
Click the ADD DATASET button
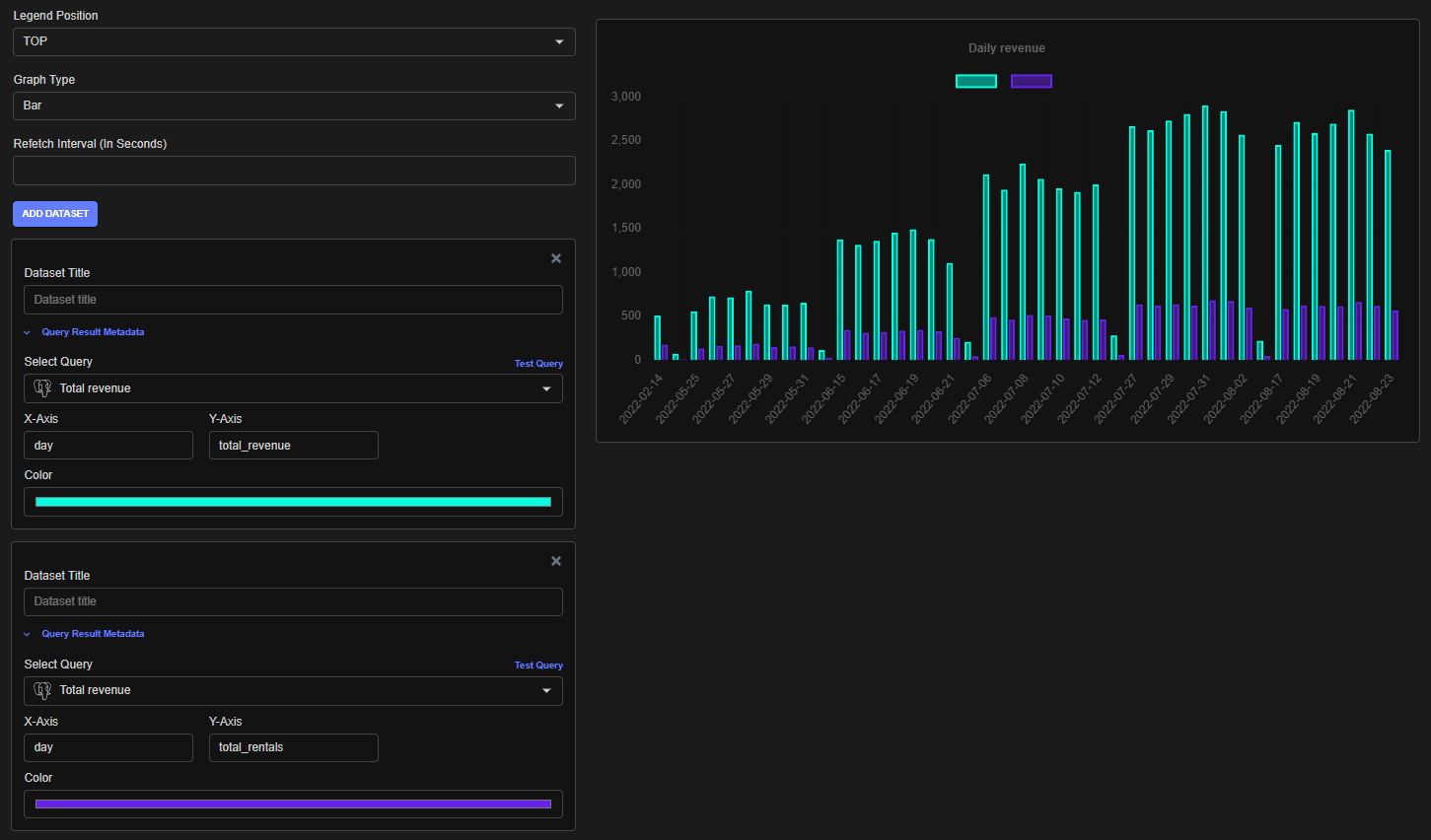[x=55, y=214]
